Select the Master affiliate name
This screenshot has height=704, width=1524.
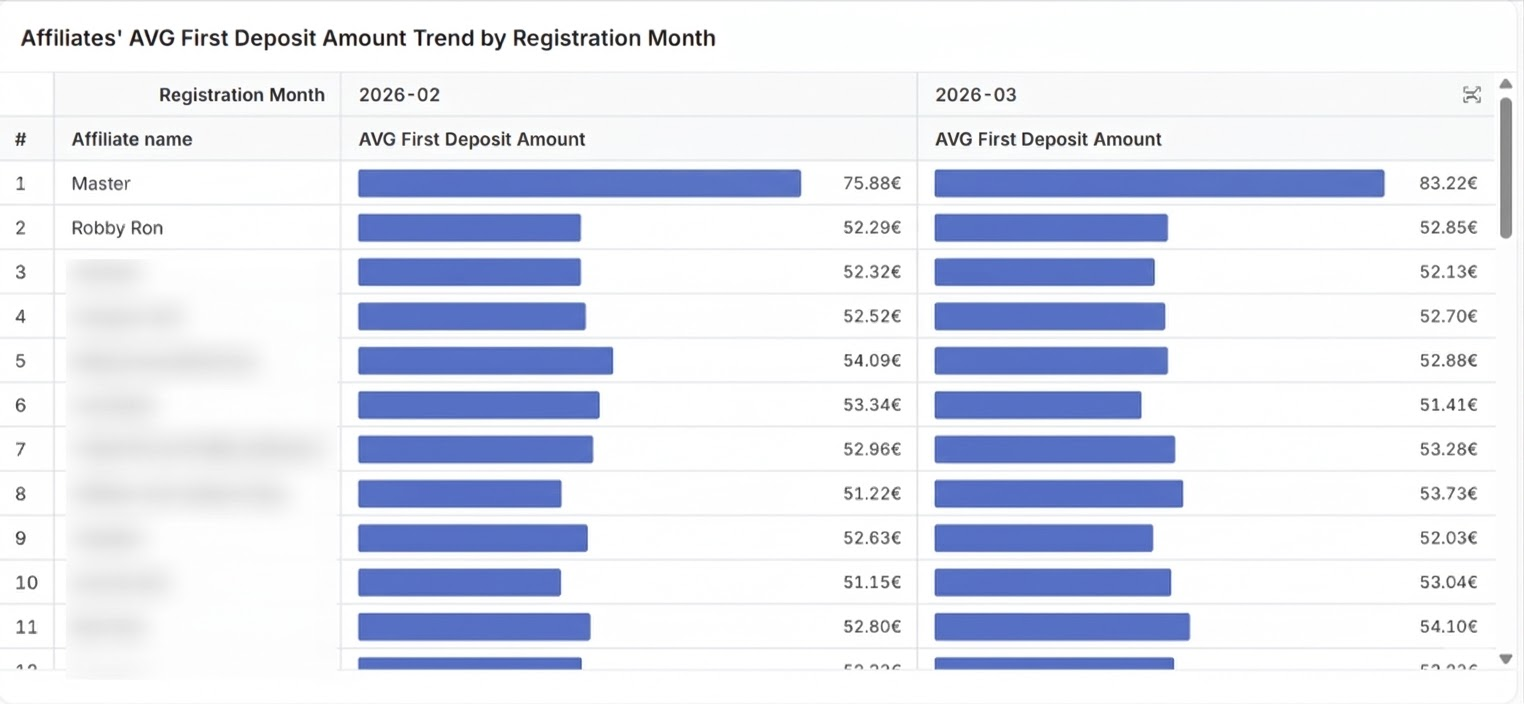tap(101, 183)
